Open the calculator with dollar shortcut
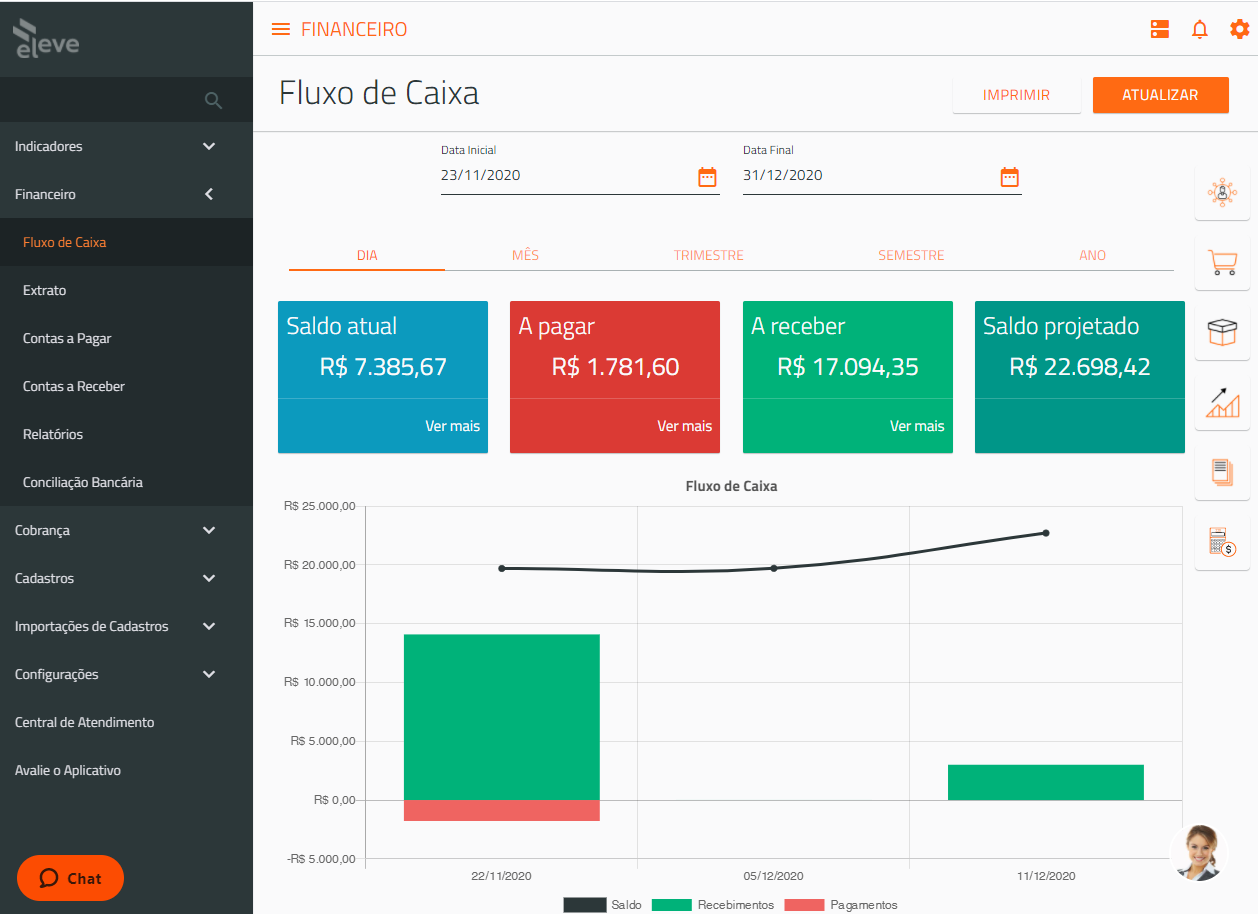 1222,543
